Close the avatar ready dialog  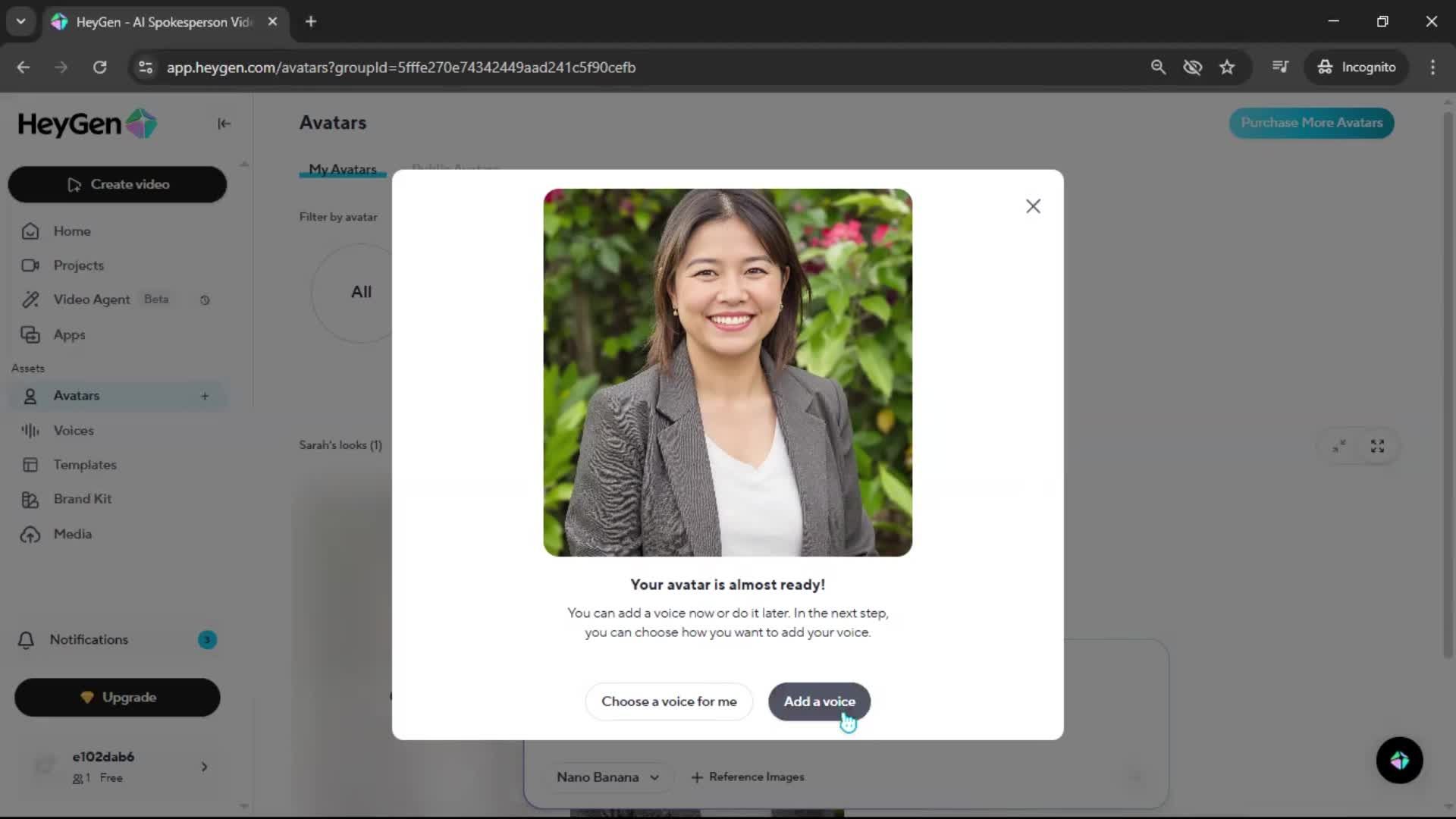(x=1033, y=206)
